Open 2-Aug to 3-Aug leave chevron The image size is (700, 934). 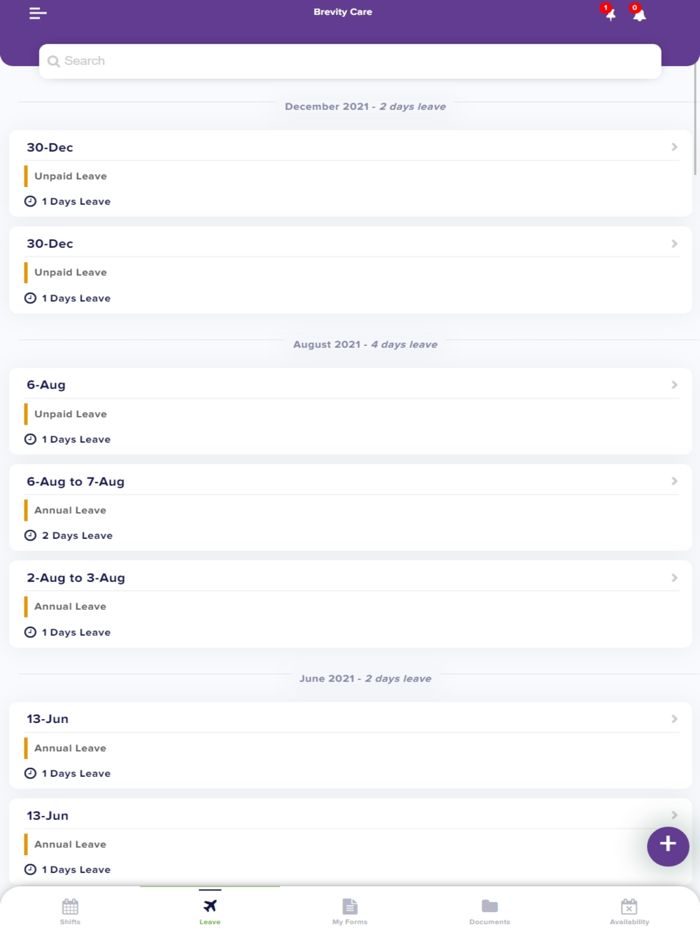(x=675, y=578)
